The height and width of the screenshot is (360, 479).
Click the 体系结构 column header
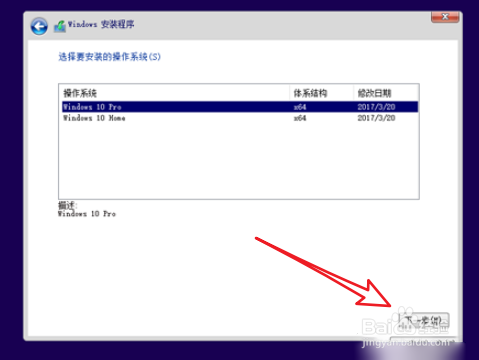point(321,93)
